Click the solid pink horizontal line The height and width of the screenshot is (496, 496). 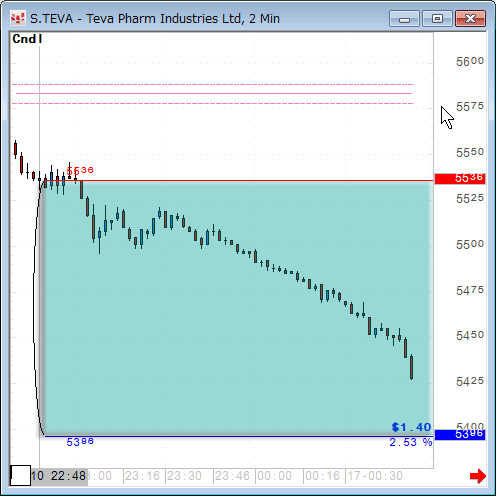[214, 94]
